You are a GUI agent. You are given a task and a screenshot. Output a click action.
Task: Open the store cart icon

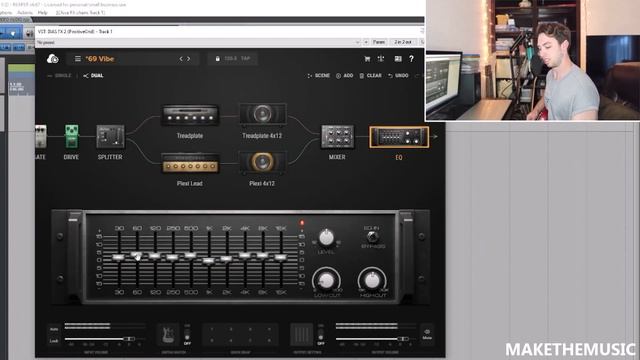coord(367,59)
